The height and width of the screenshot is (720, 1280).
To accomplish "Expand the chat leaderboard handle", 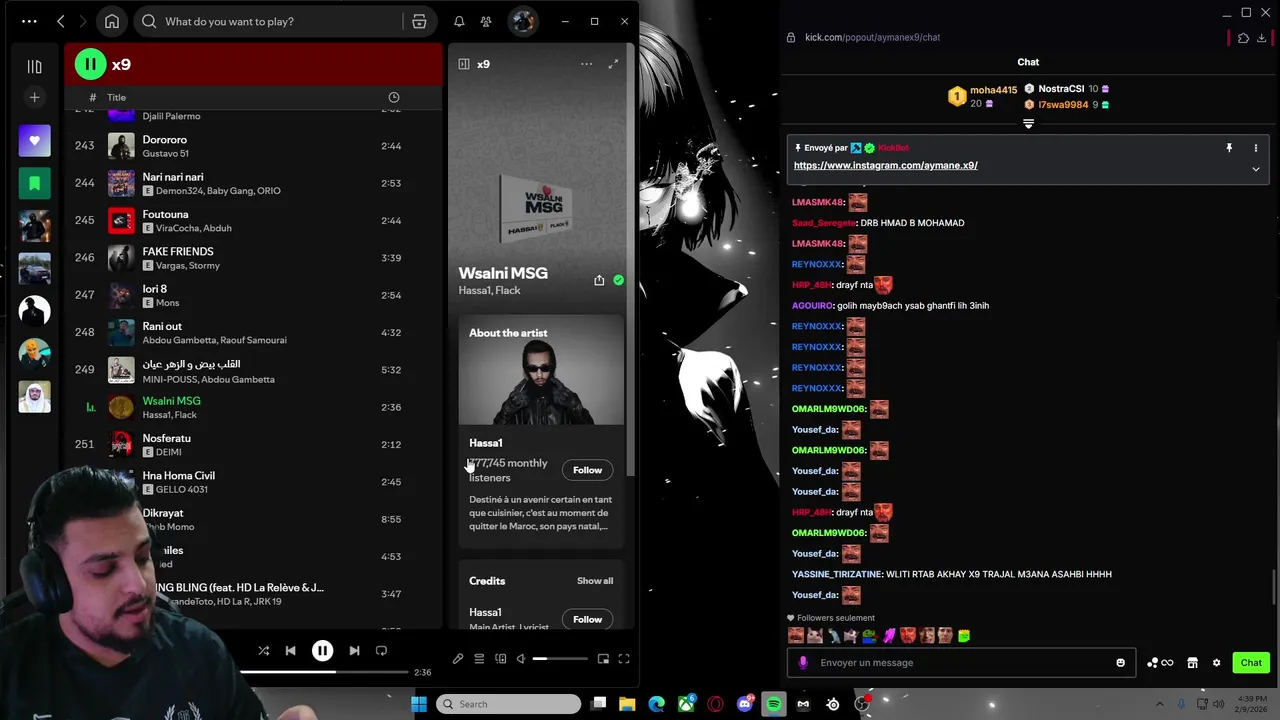I will click(x=1028, y=124).
